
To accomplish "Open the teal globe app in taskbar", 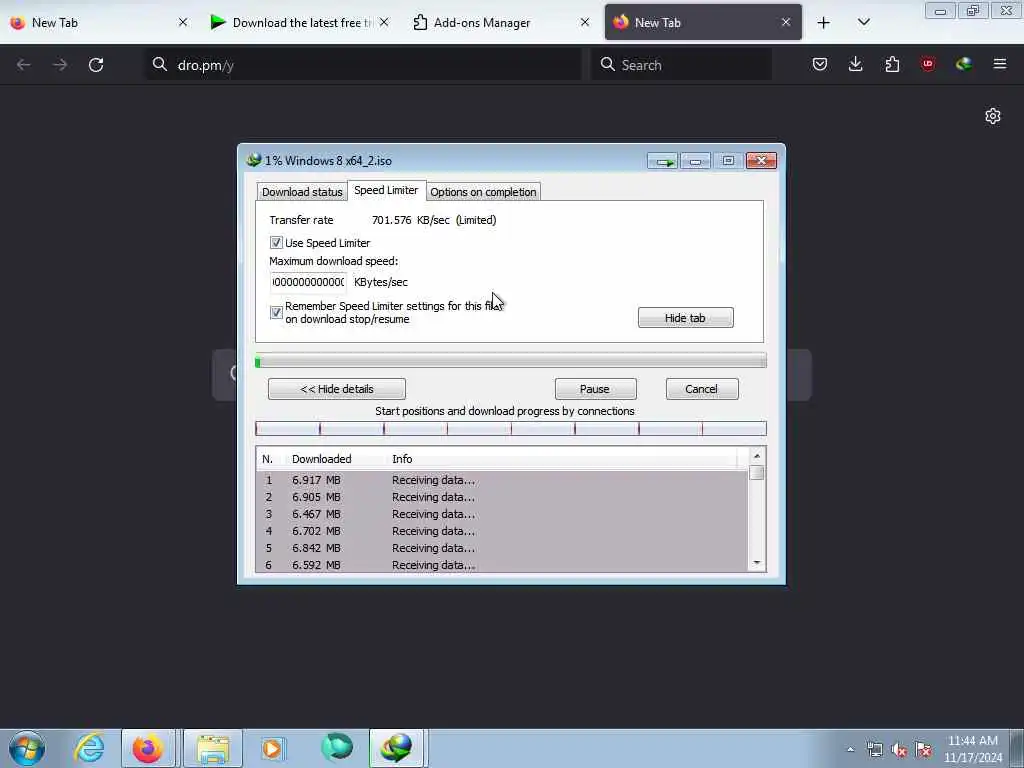I will point(337,747).
